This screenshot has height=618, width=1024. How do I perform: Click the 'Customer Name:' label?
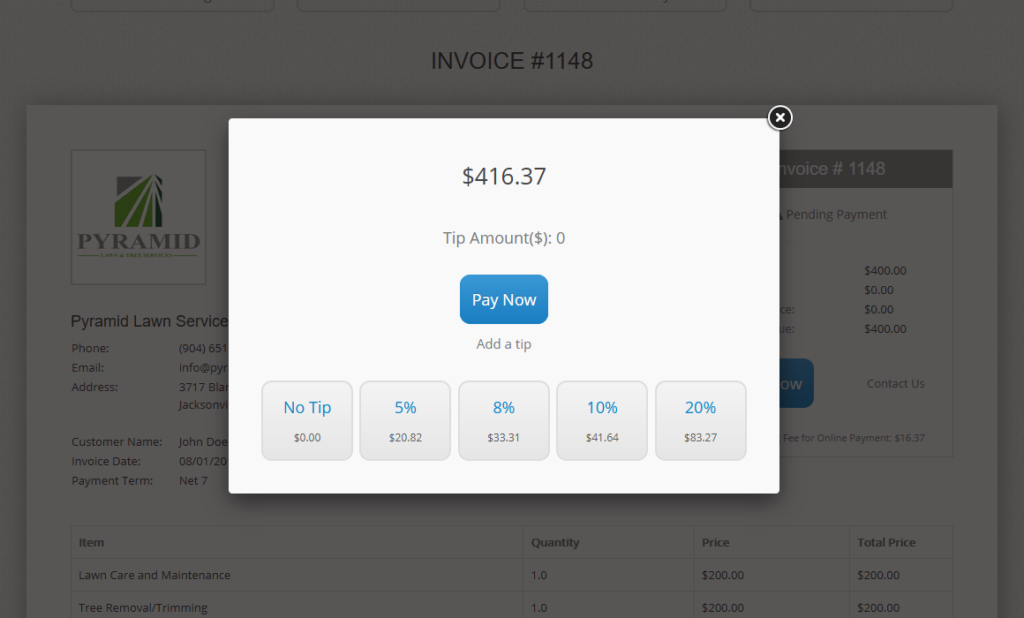[117, 442]
